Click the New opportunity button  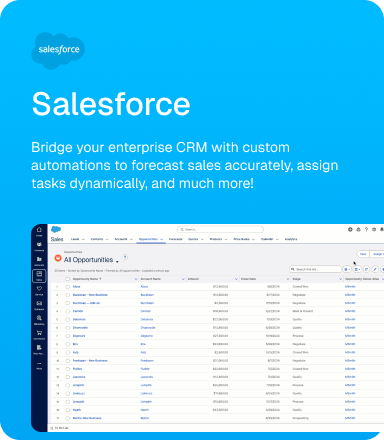[363, 254]
